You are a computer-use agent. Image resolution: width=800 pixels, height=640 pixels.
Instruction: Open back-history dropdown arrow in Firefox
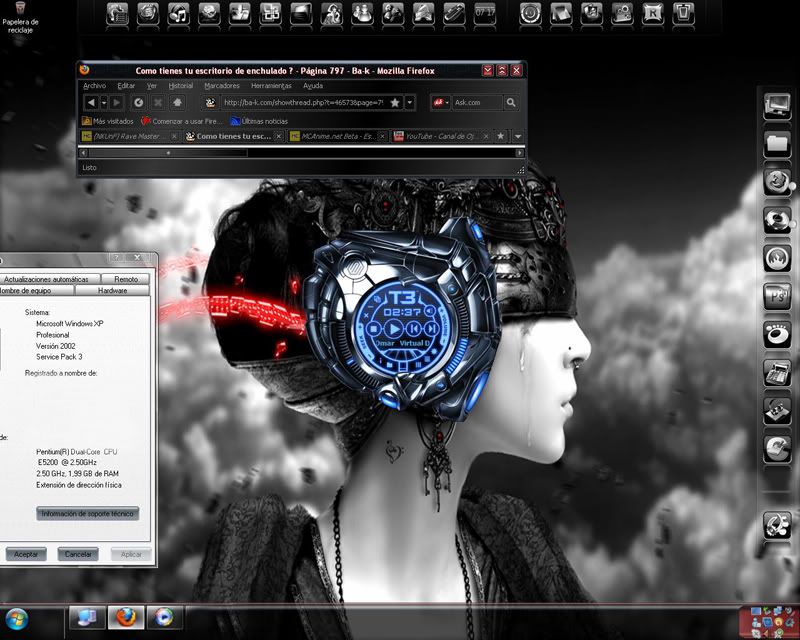pos(104,103)
